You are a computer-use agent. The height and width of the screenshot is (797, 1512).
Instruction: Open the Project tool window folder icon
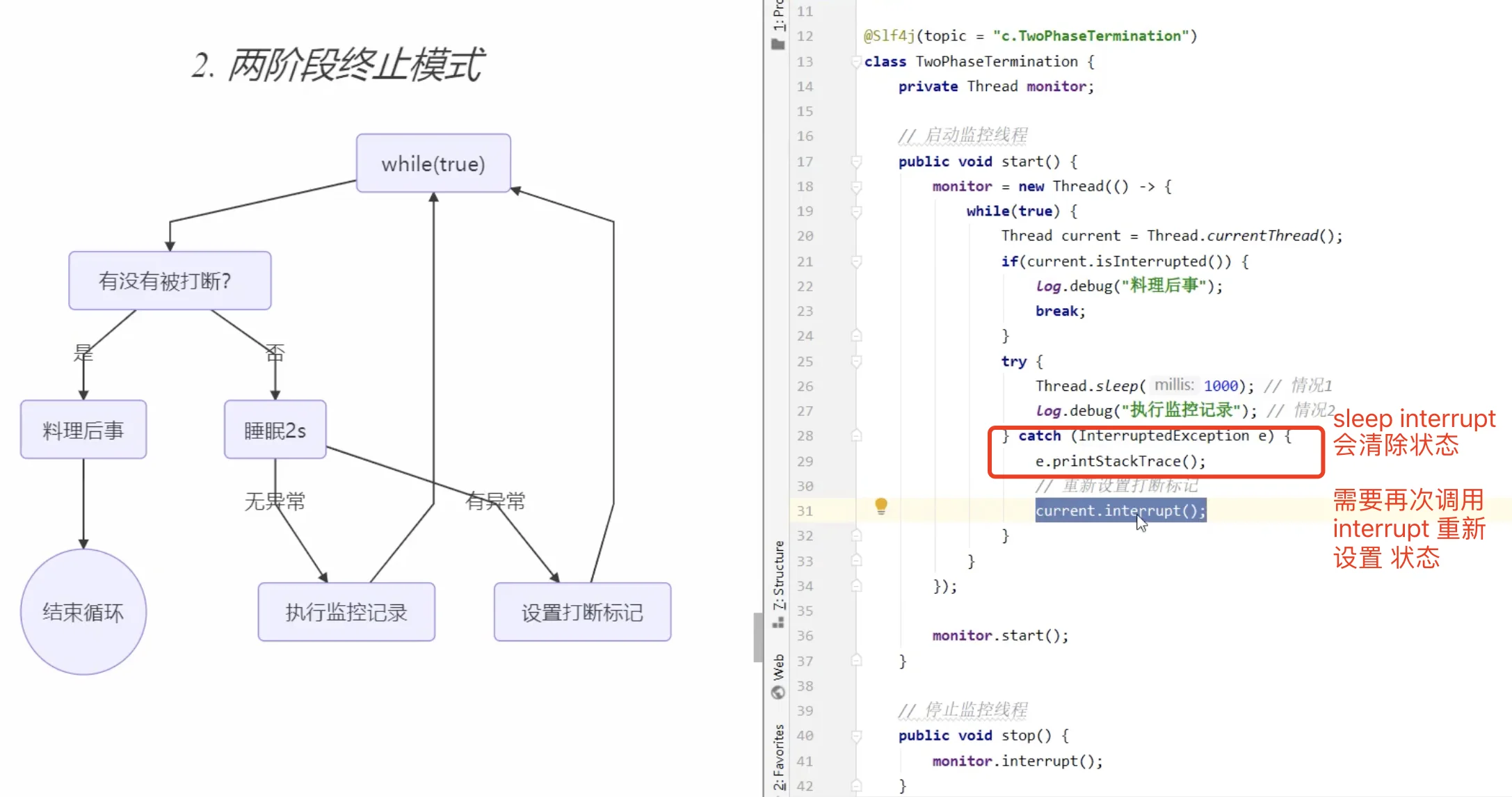pos(778,45)
